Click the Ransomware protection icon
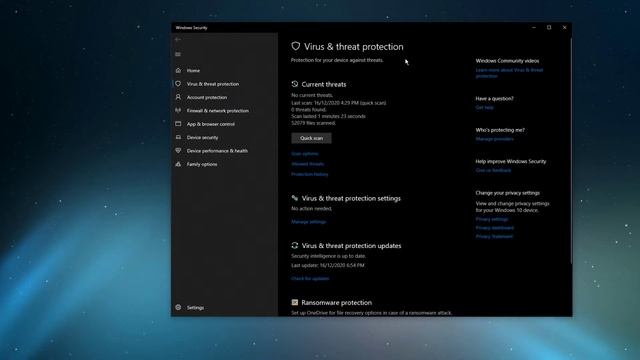This screenshot has height=360, width=640. pyautogui.click(x=295, y=302)
